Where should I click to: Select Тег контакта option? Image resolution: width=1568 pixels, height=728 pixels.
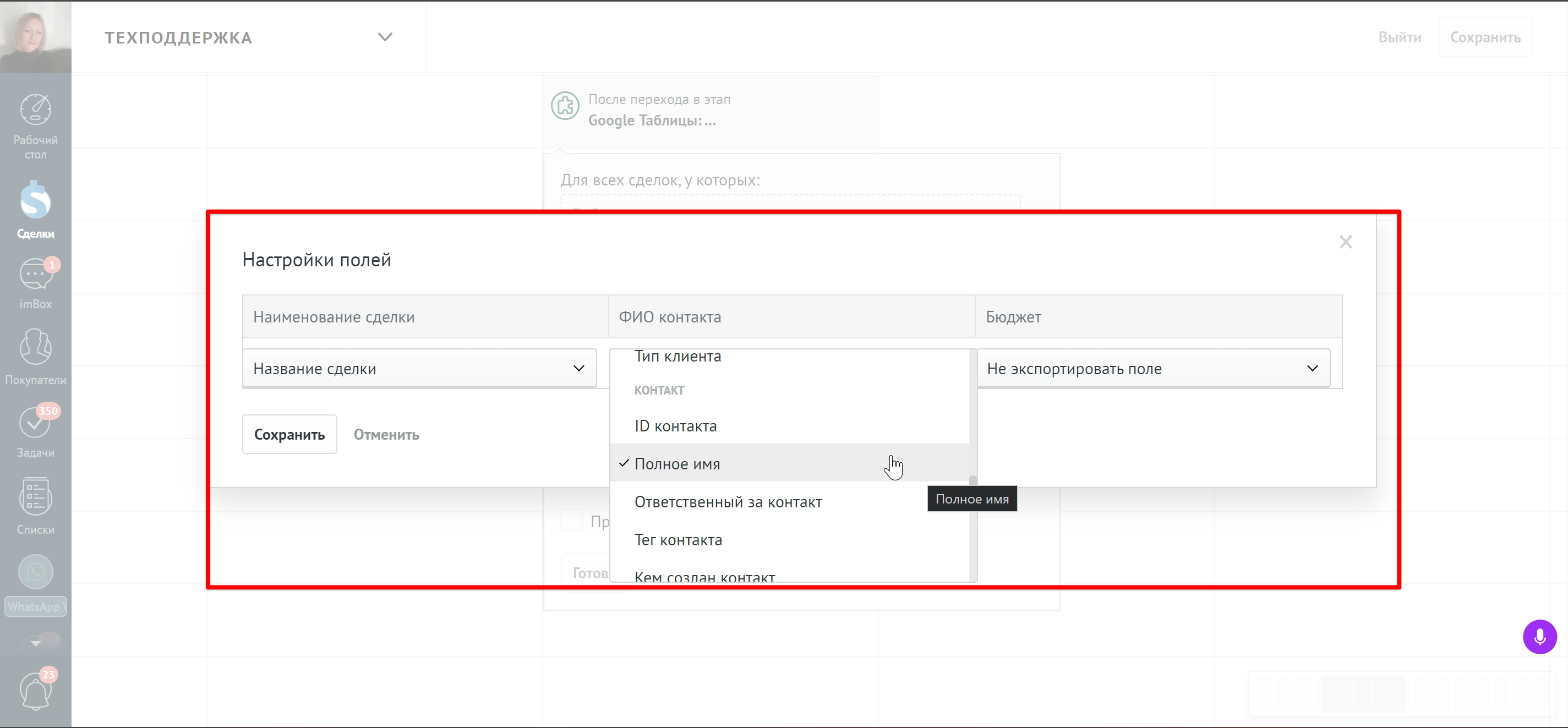click(789, 539)
